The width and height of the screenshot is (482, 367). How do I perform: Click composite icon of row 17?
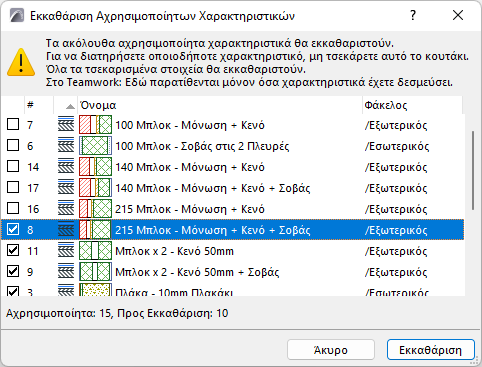(x=66, y=188)
